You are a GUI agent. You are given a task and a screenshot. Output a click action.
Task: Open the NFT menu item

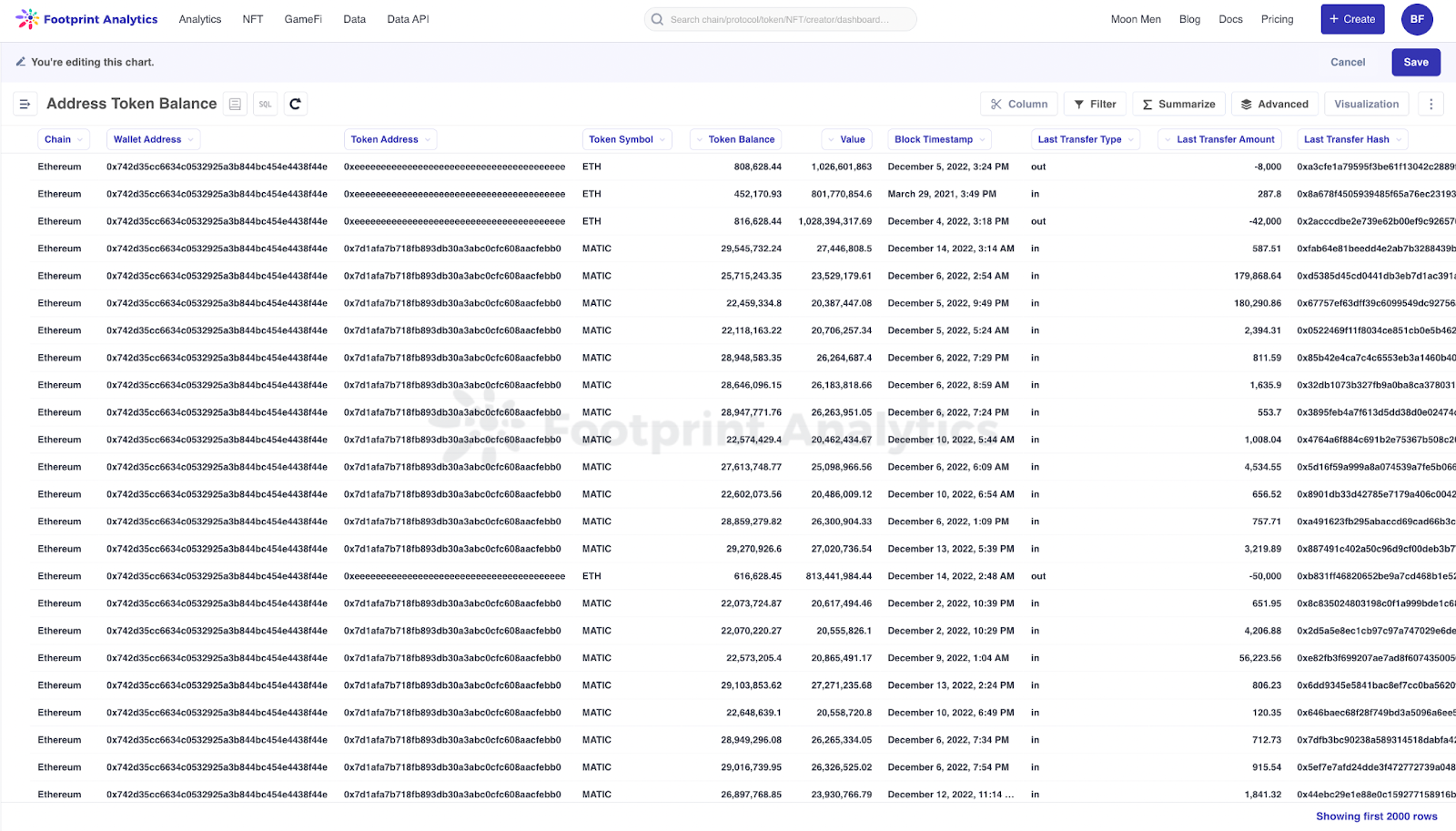[252, 19]
